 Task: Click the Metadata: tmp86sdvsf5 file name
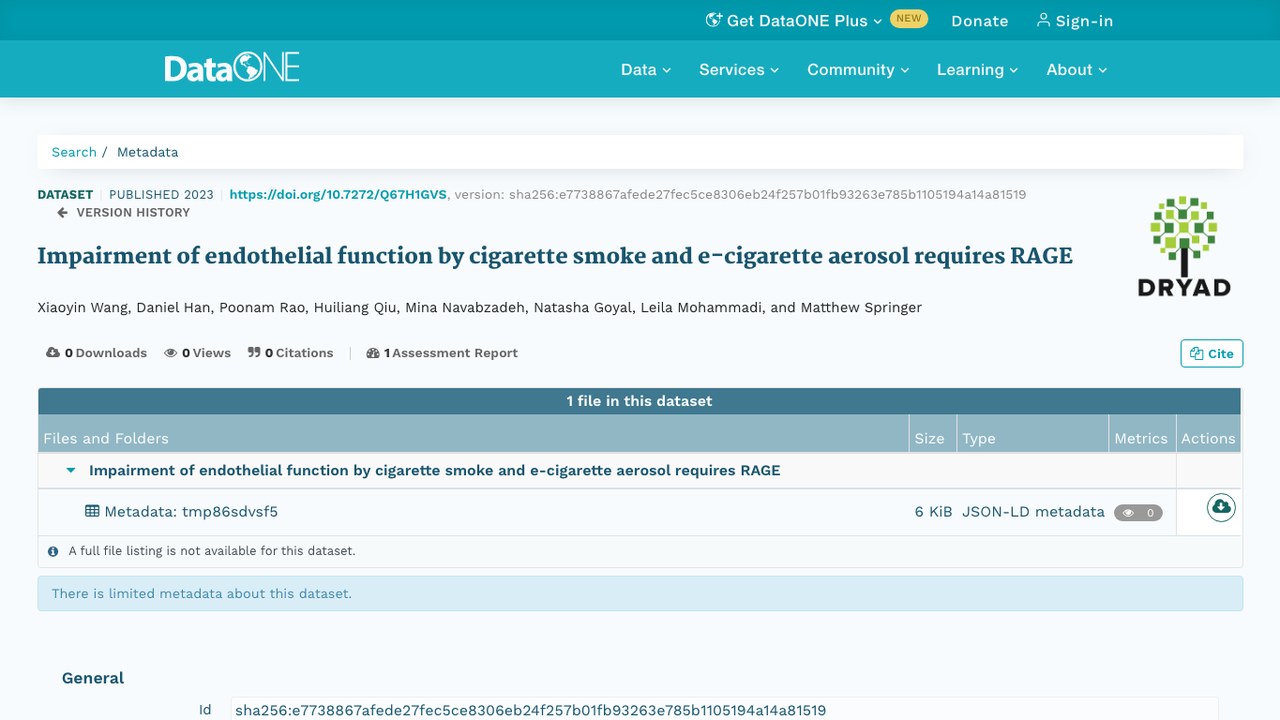pyautogui.click(x=191, y=511)
